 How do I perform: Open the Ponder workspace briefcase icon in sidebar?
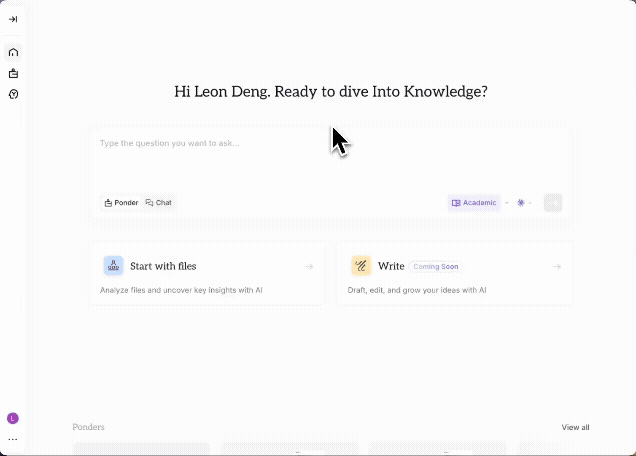pos(13,73)
